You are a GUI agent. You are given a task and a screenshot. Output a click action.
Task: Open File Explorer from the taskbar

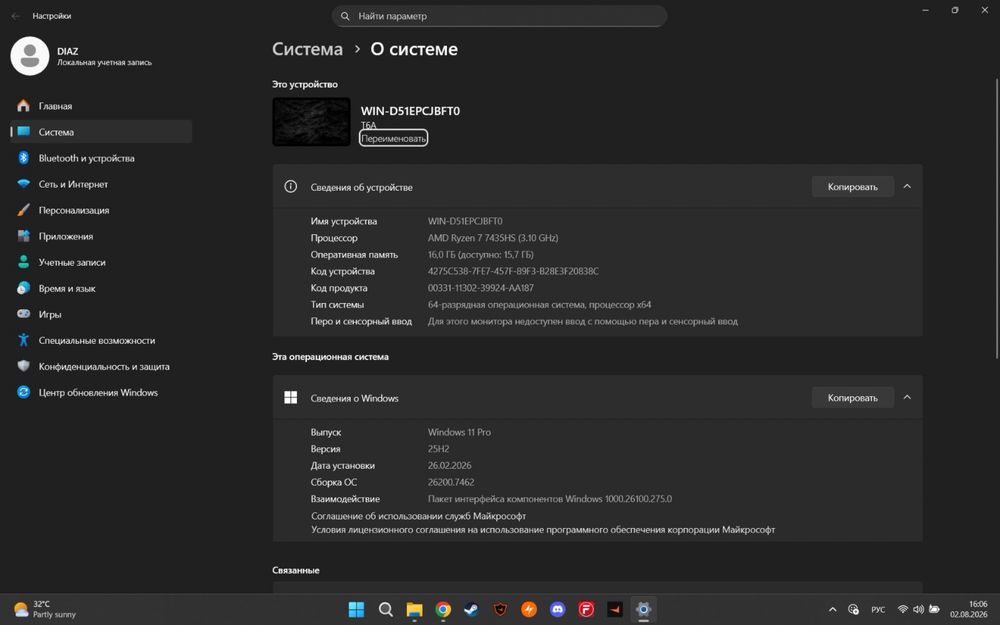click(415, 610)
